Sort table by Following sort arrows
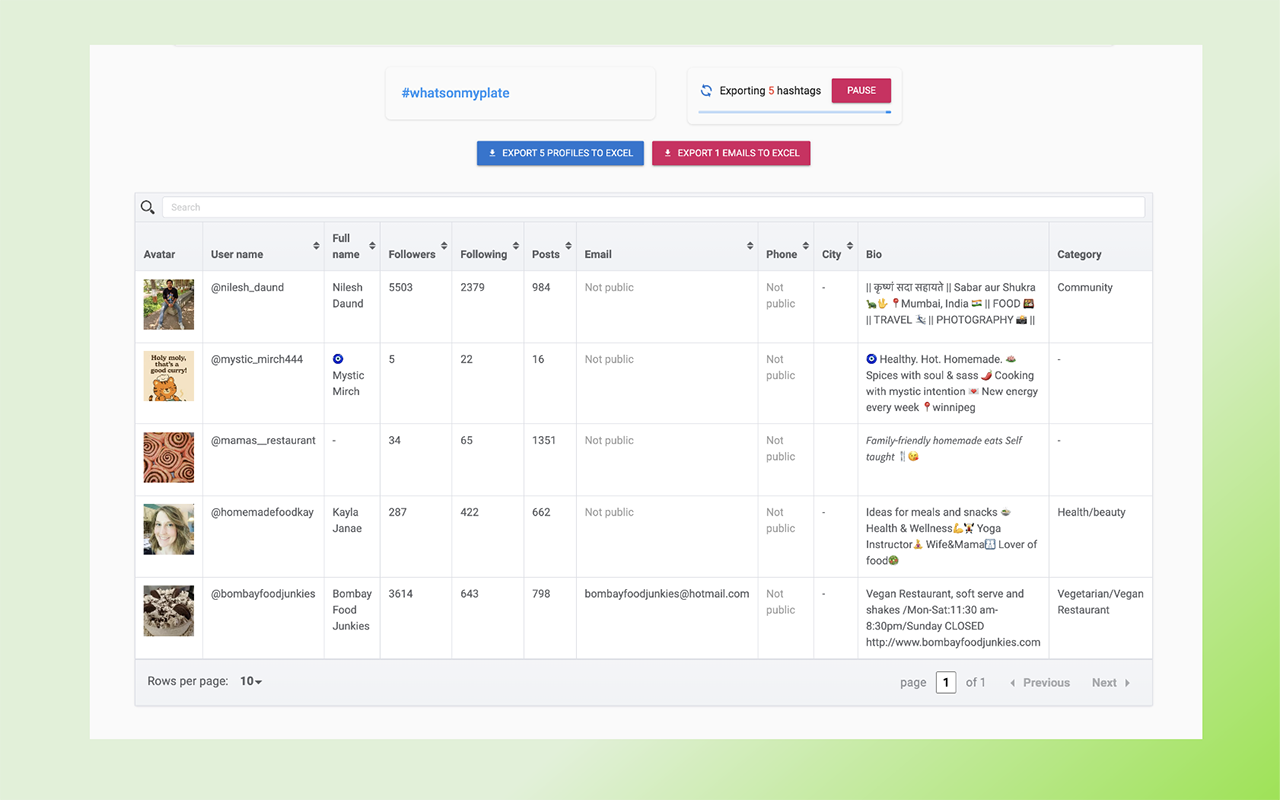The image size is (1280, 800). (516, 246)
